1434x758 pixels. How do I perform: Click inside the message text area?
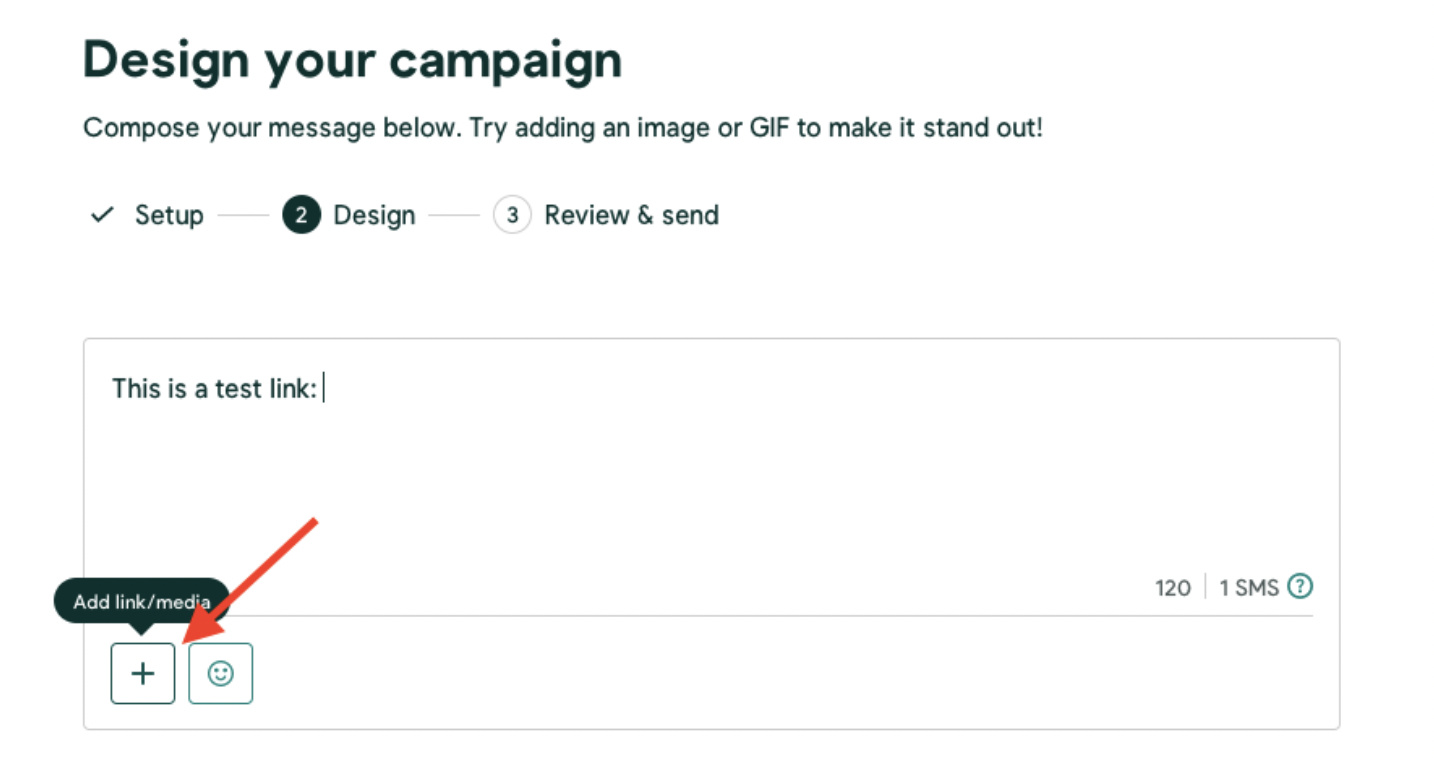711,470
